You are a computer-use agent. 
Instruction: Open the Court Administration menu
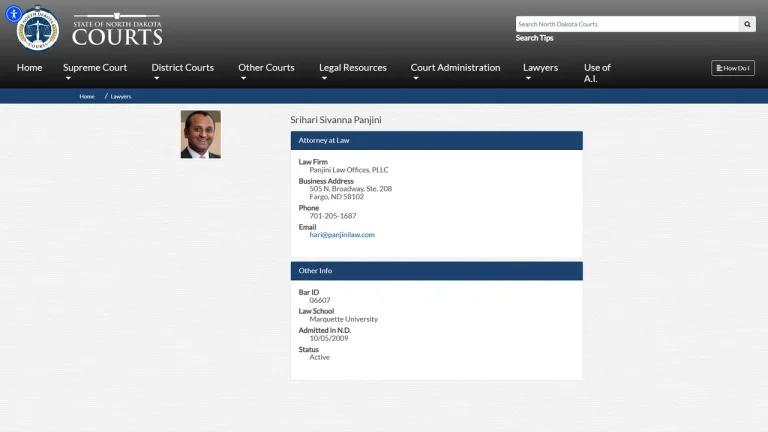point(456,68)
